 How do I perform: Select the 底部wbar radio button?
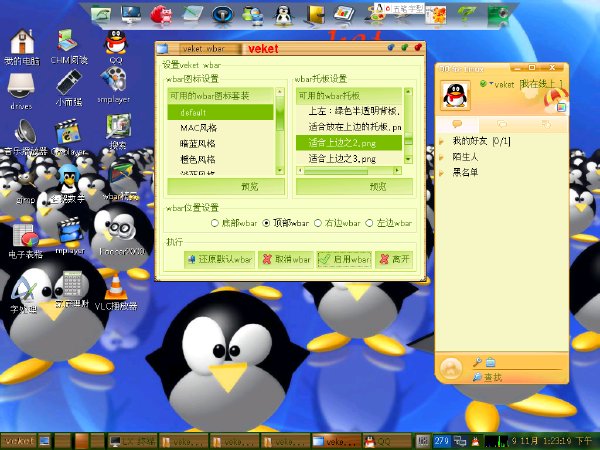click(x=215, y=223)
